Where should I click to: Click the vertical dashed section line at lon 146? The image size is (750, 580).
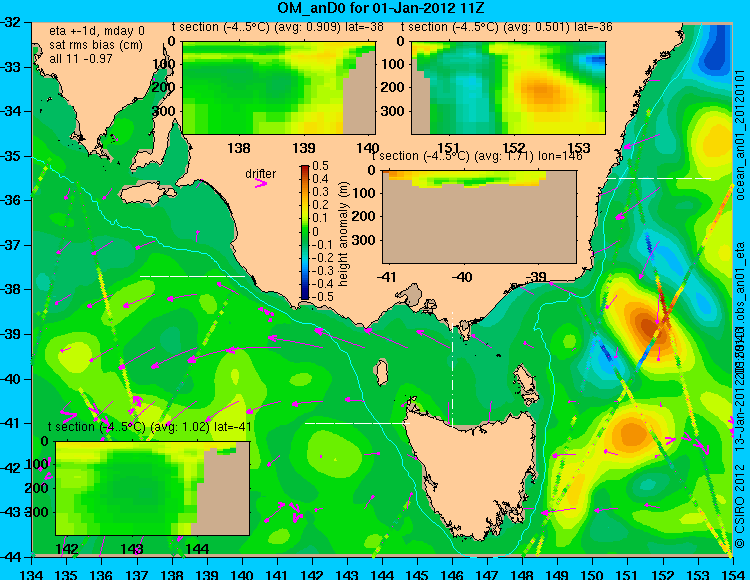click(x=452, y=369)
